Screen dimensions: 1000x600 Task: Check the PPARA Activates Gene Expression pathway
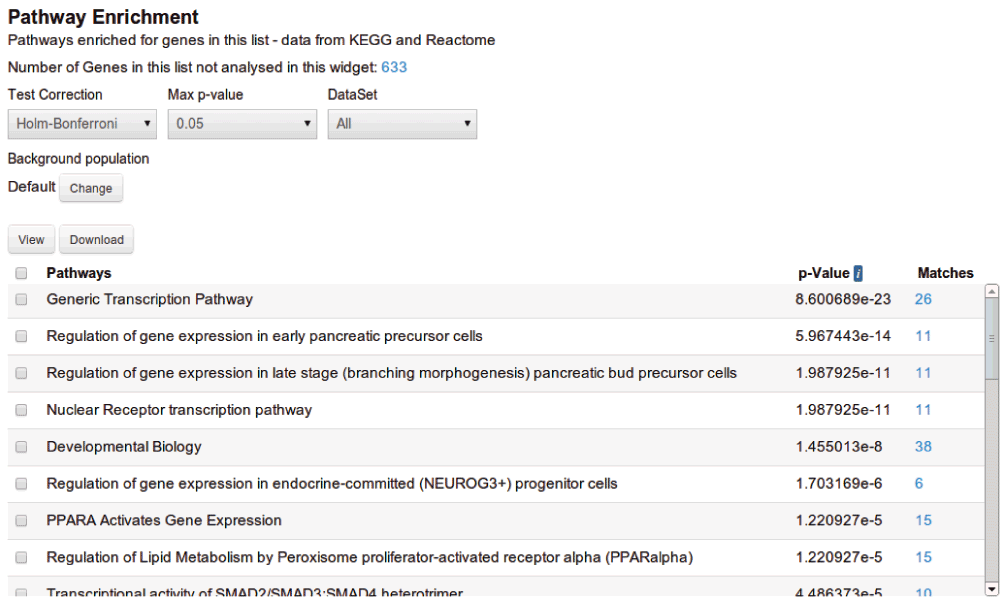[21, 521]
